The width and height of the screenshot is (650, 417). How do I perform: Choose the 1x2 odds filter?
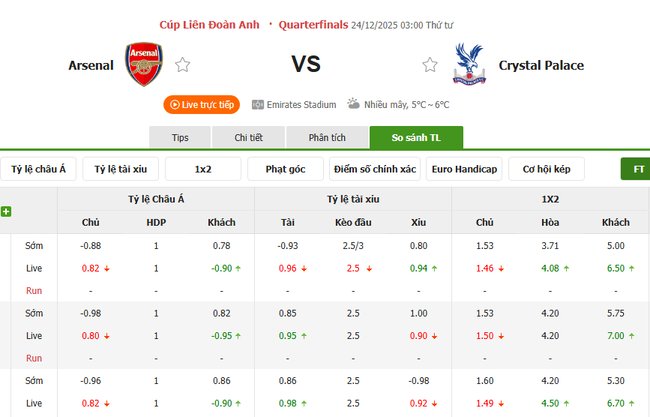pyautogui.click(x=203, y=169)
